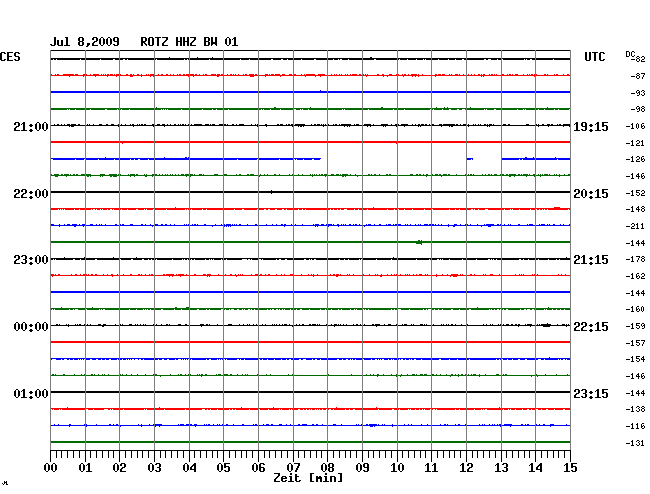
Task: Click the x-axis minute label 10
Action: [x=397, y=468]
